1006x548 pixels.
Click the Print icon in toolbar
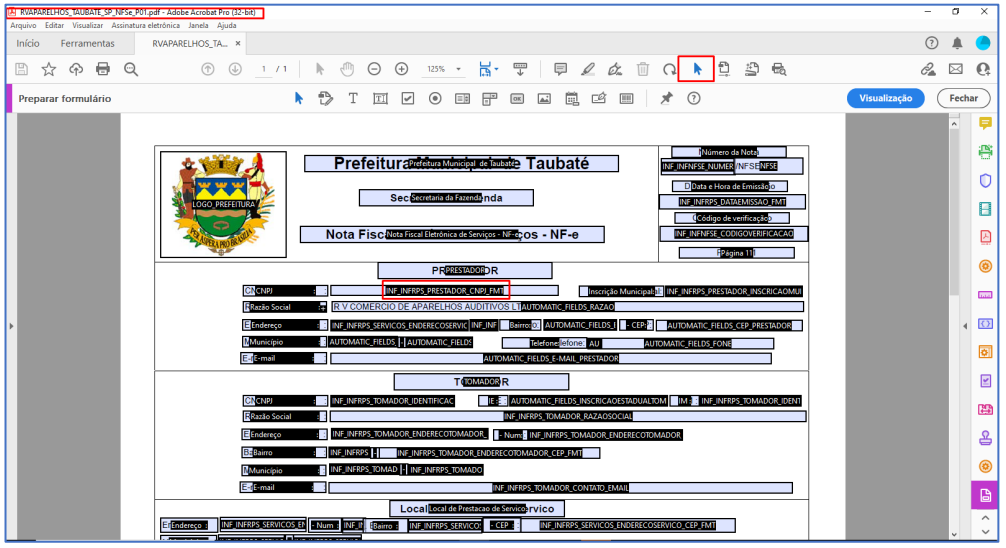coord(103,69)
